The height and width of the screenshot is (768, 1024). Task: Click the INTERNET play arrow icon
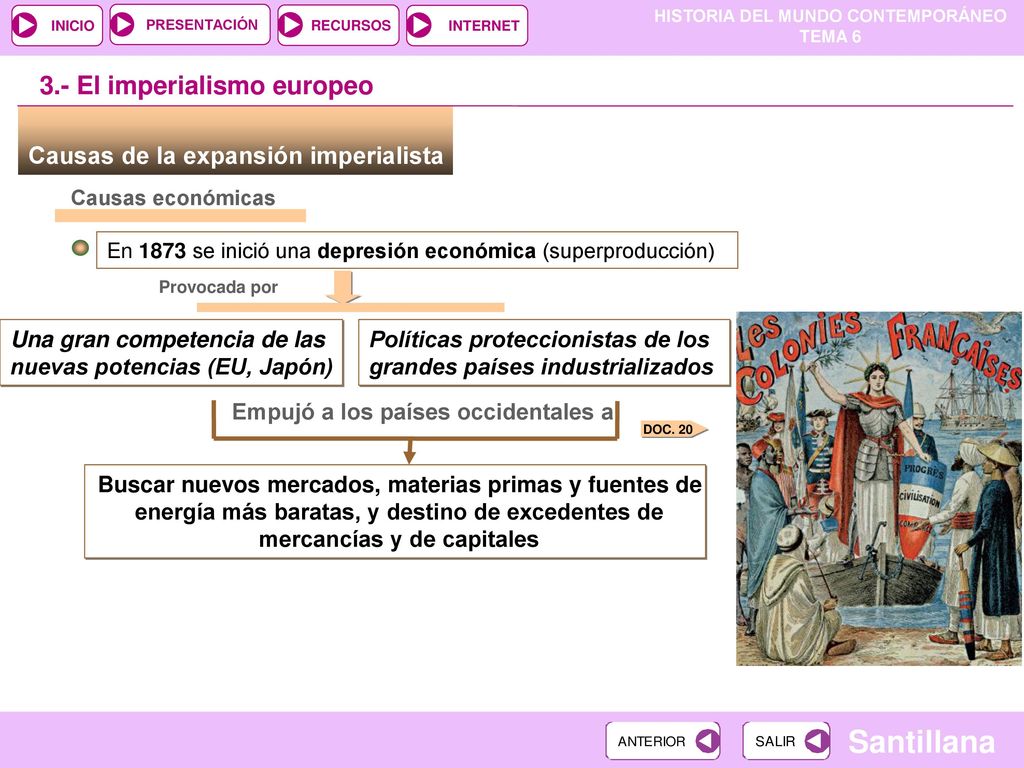coord(419,25)
